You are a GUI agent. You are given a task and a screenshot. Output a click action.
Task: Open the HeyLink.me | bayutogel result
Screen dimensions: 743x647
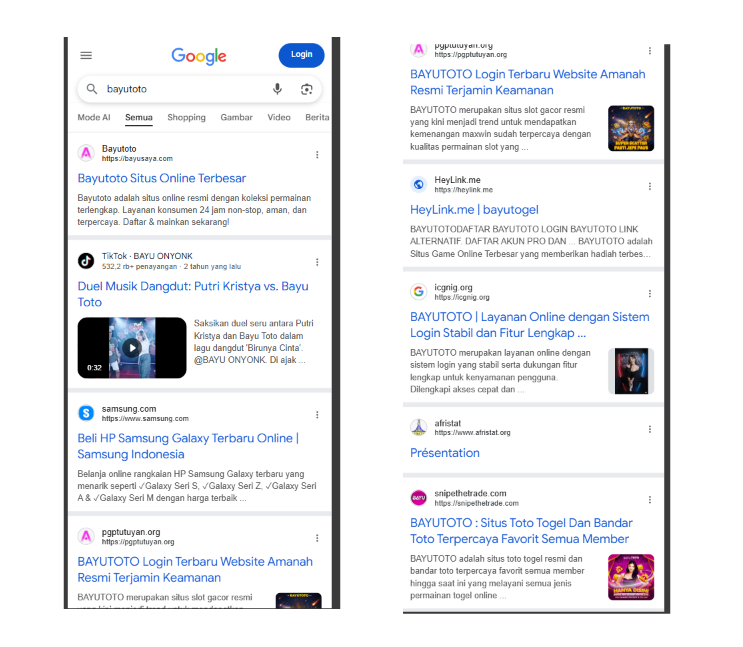(474, 210)
